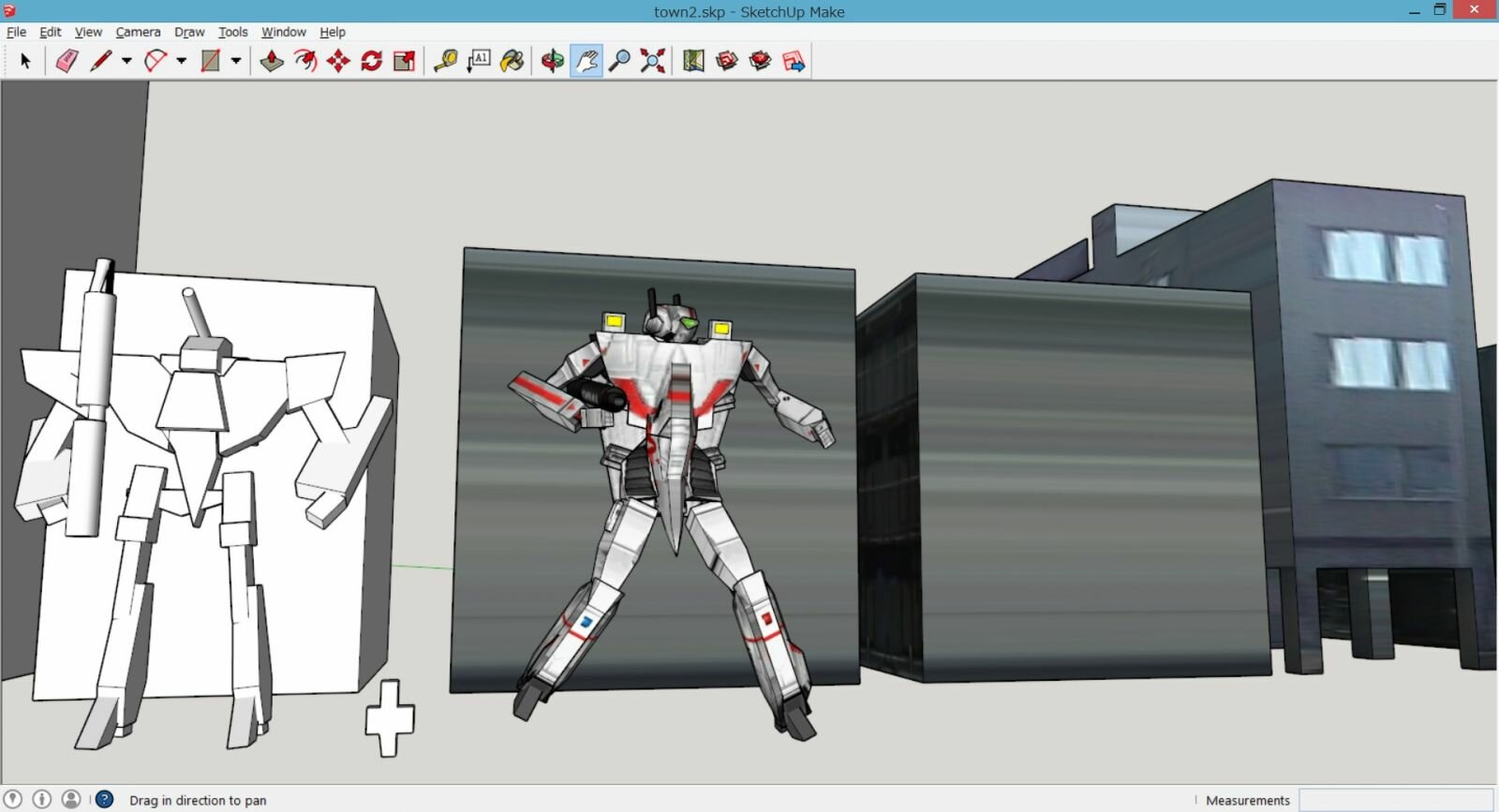Select the Rotate tool
The width and height of the screenshot is (1499, 812).
(x=372, y=61)
